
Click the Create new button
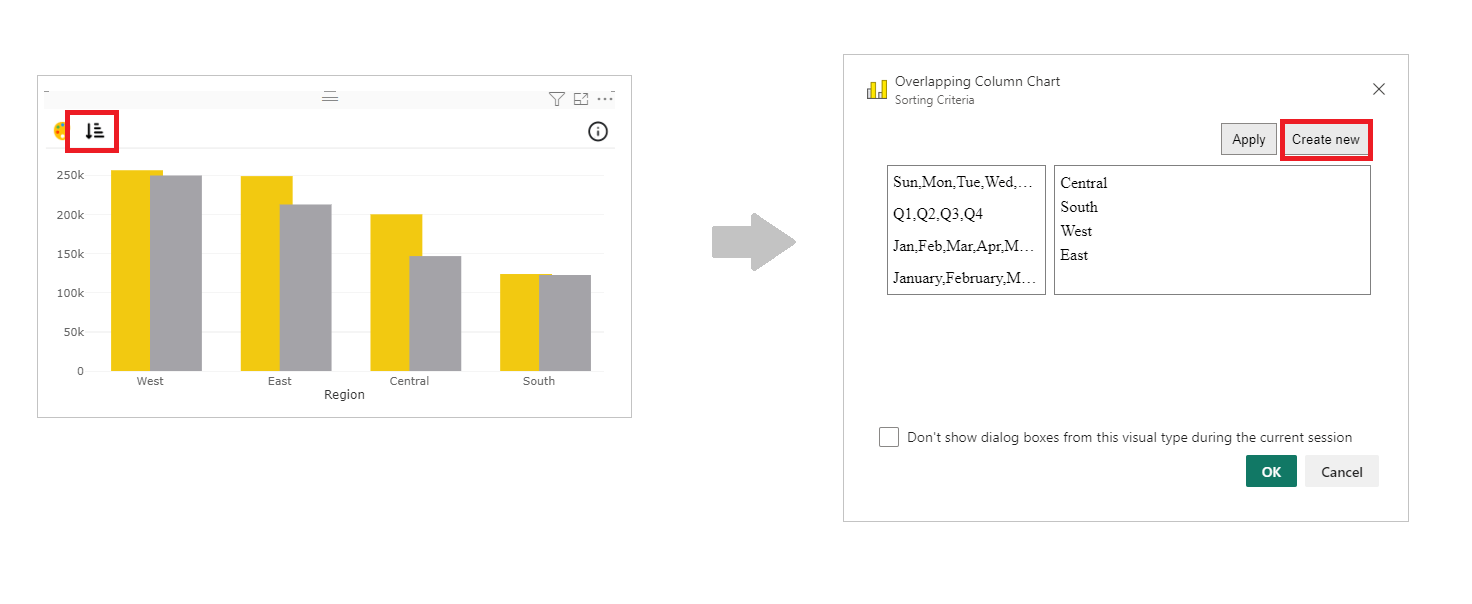point(1326,139)
